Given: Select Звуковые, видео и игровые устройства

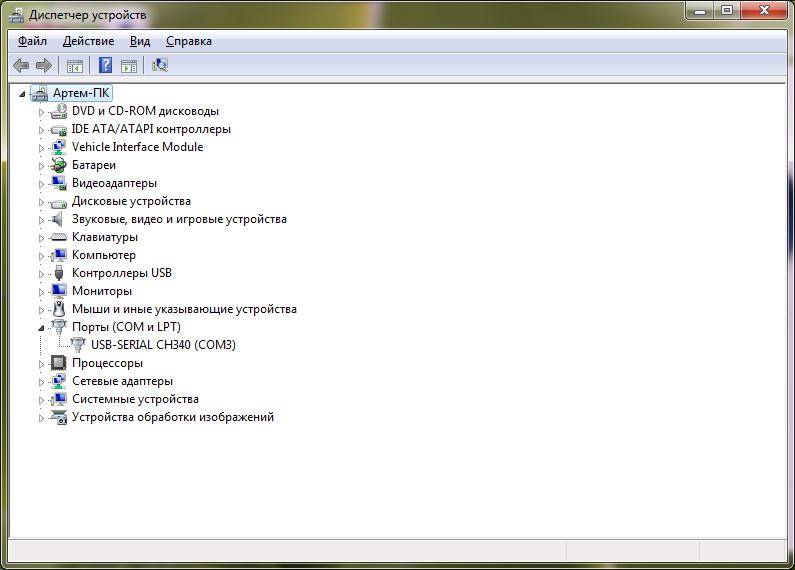Looking at the screenshot, I should [179, 219].
